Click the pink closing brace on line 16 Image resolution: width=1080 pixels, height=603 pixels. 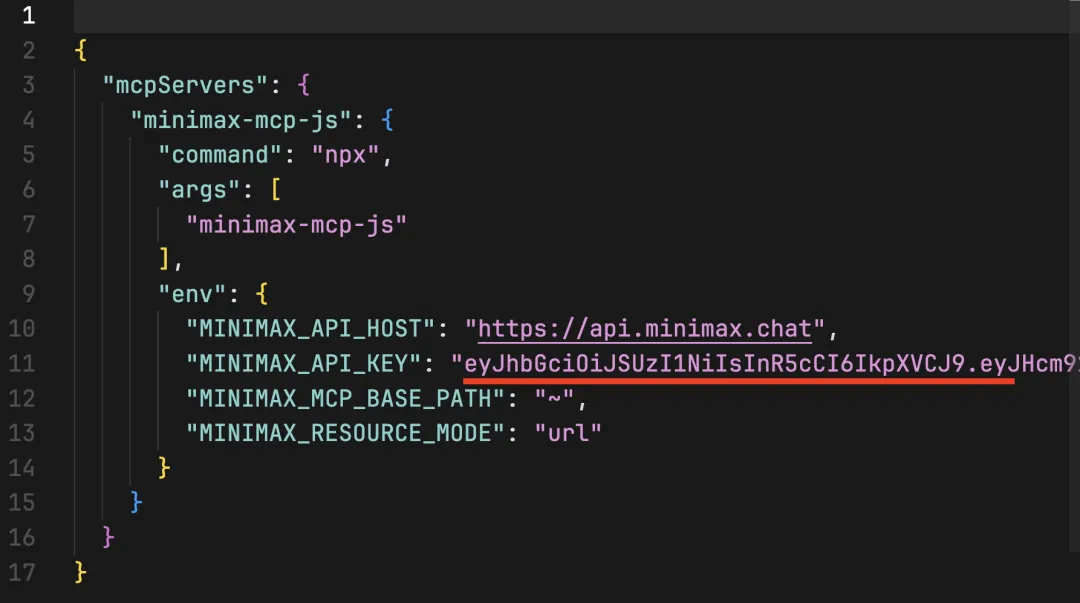tap(108, 537)
